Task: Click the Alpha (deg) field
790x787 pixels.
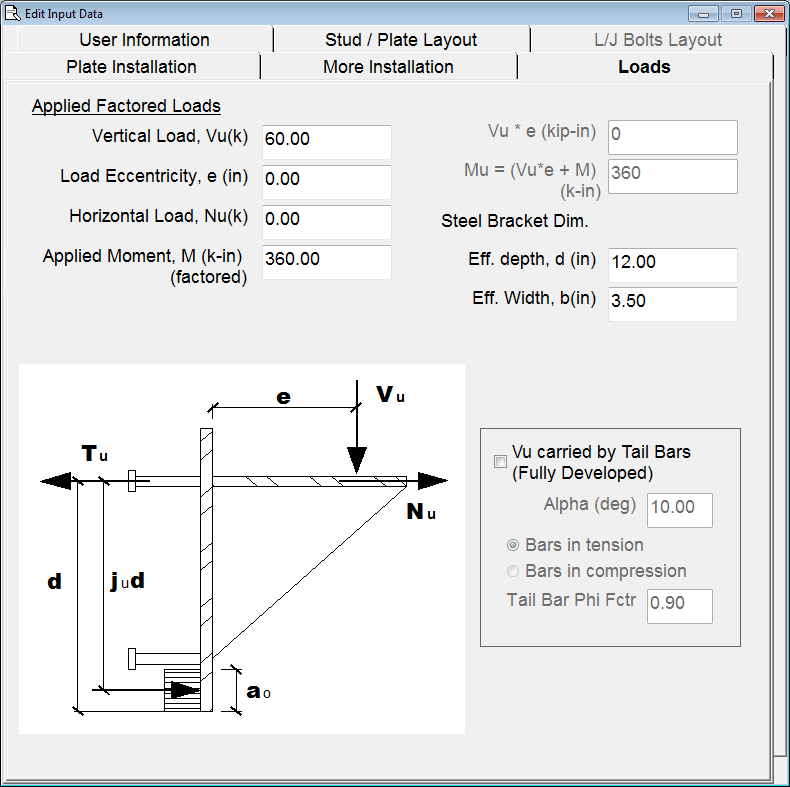Action: click(x=680, y=509)
